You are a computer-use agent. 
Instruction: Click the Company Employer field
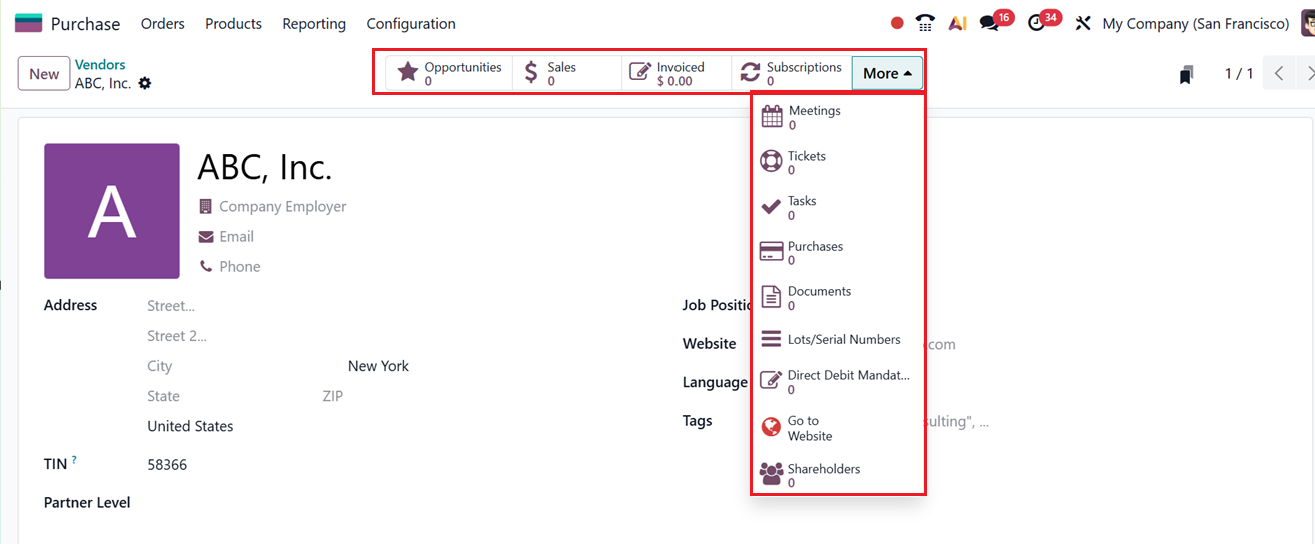coord(283,207)
